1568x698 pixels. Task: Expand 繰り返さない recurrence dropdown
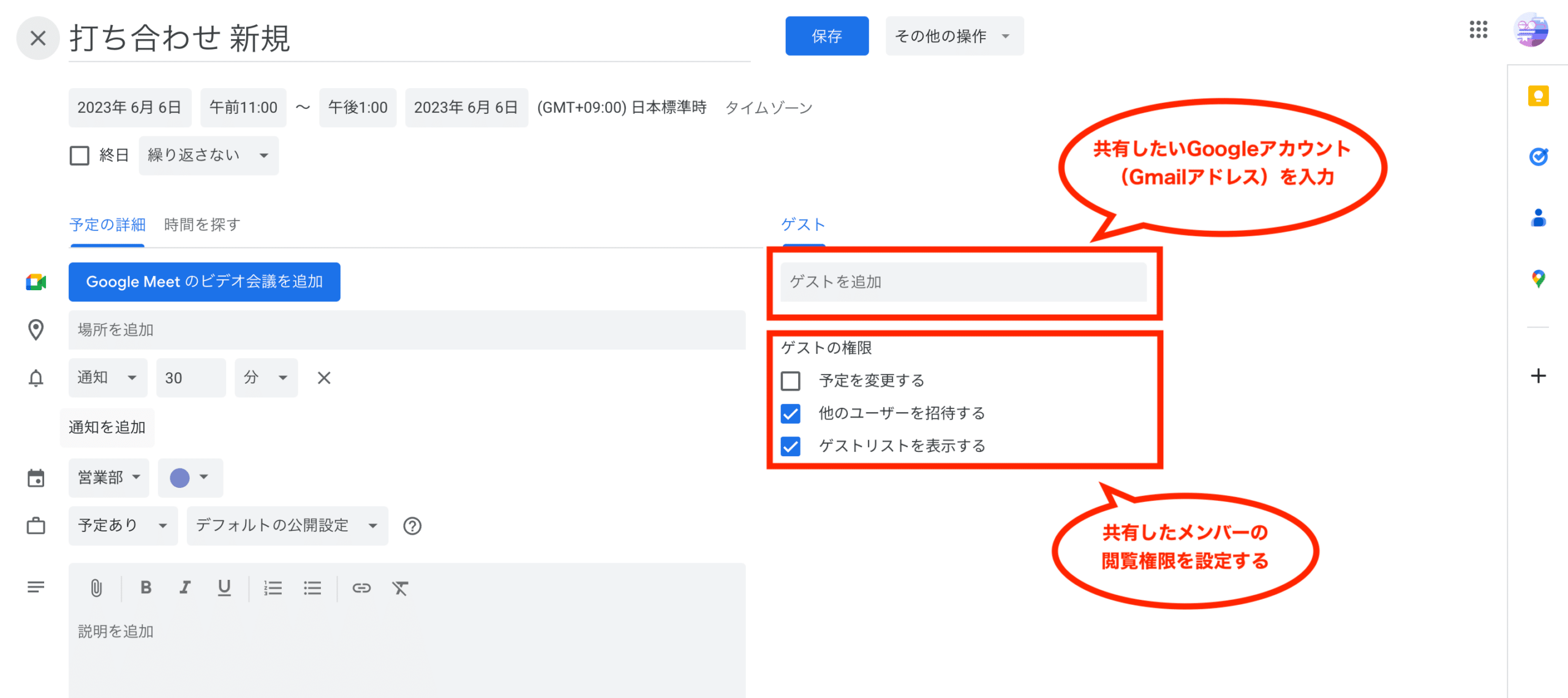pos(208,156)
